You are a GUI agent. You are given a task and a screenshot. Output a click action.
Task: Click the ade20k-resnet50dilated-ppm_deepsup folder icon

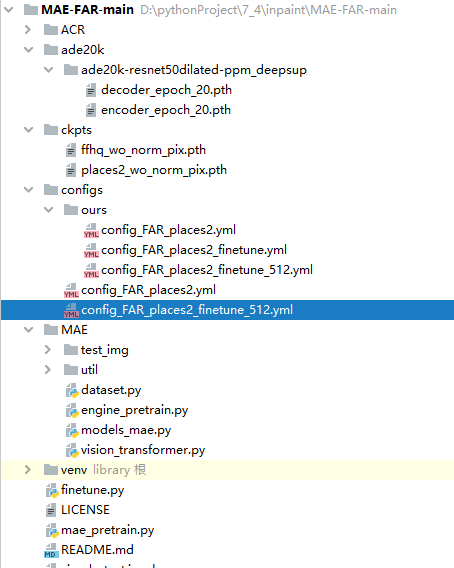71,69
